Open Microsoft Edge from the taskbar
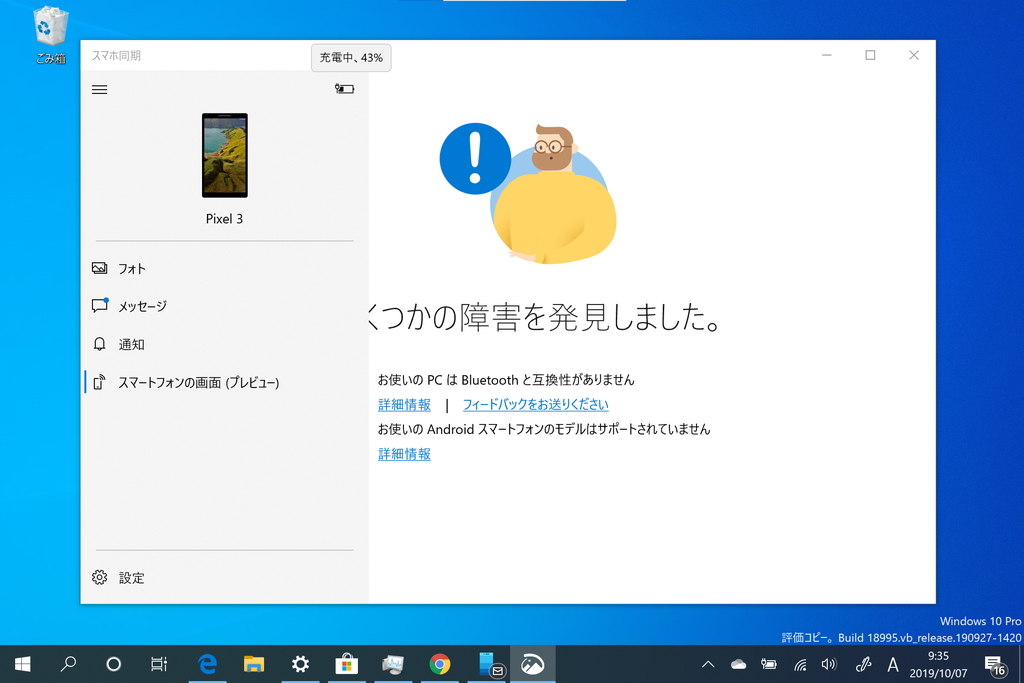Image resolution: width=1024 pixels, height=683 pixels. tap(206, 664)
